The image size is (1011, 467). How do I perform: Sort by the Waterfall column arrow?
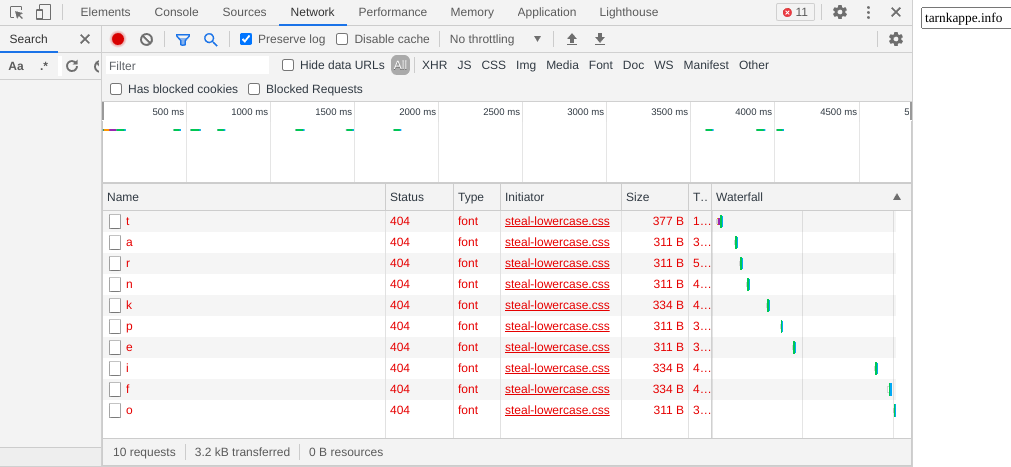pos(896,197)
